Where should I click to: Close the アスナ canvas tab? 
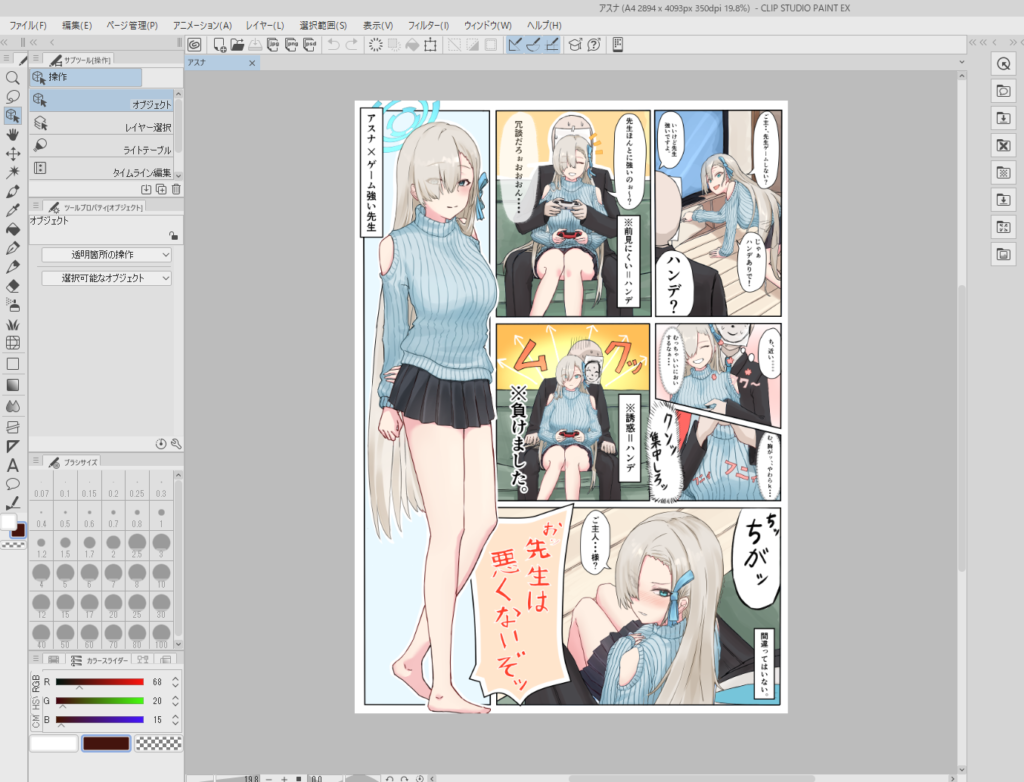click(x=252, y=63)
